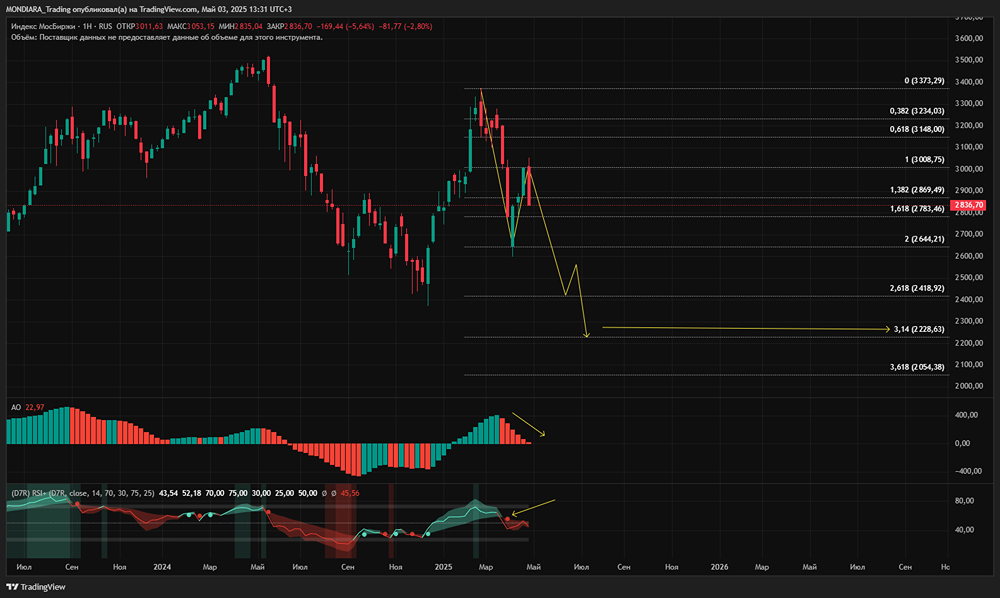Select Fibonacci level 3,618 (2 054,38) label

917,367
